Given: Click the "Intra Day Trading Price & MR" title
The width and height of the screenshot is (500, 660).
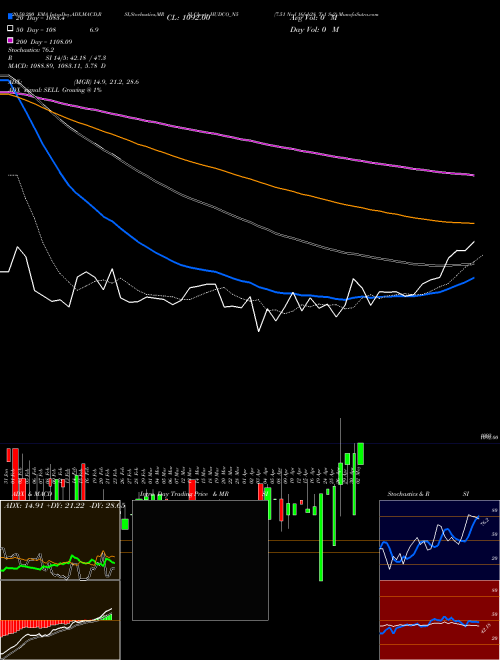Looking at the screenshot, I should click(x=184, y=494).
